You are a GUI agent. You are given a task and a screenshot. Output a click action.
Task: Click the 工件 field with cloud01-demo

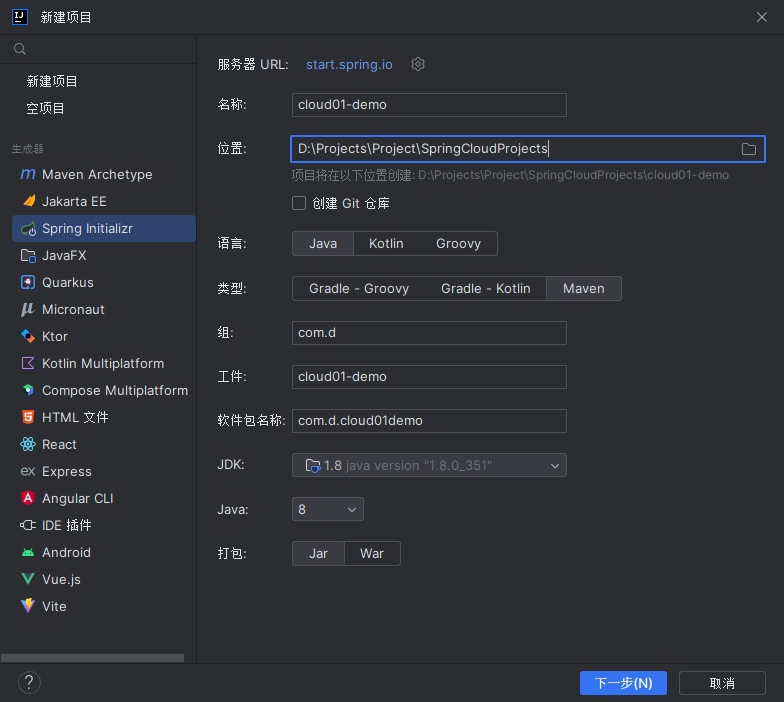coord(429,377)
